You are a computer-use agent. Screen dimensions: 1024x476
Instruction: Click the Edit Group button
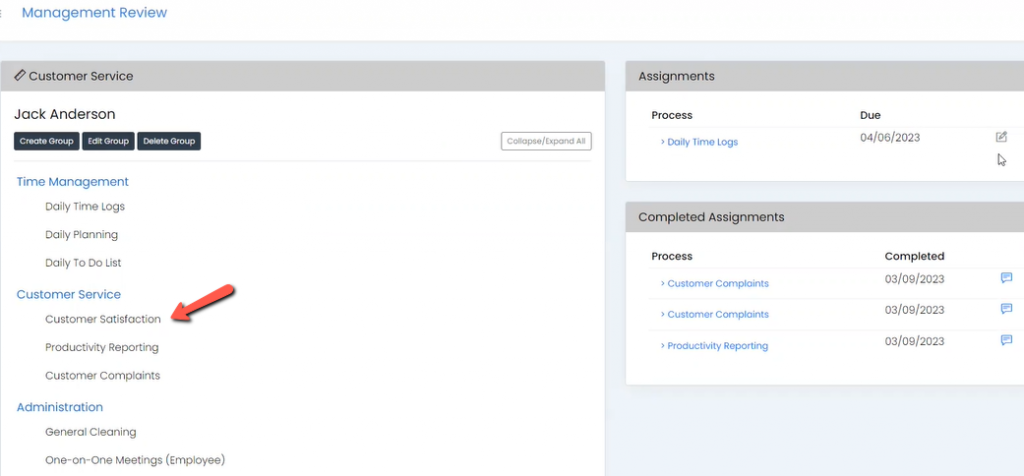(108, 141)
